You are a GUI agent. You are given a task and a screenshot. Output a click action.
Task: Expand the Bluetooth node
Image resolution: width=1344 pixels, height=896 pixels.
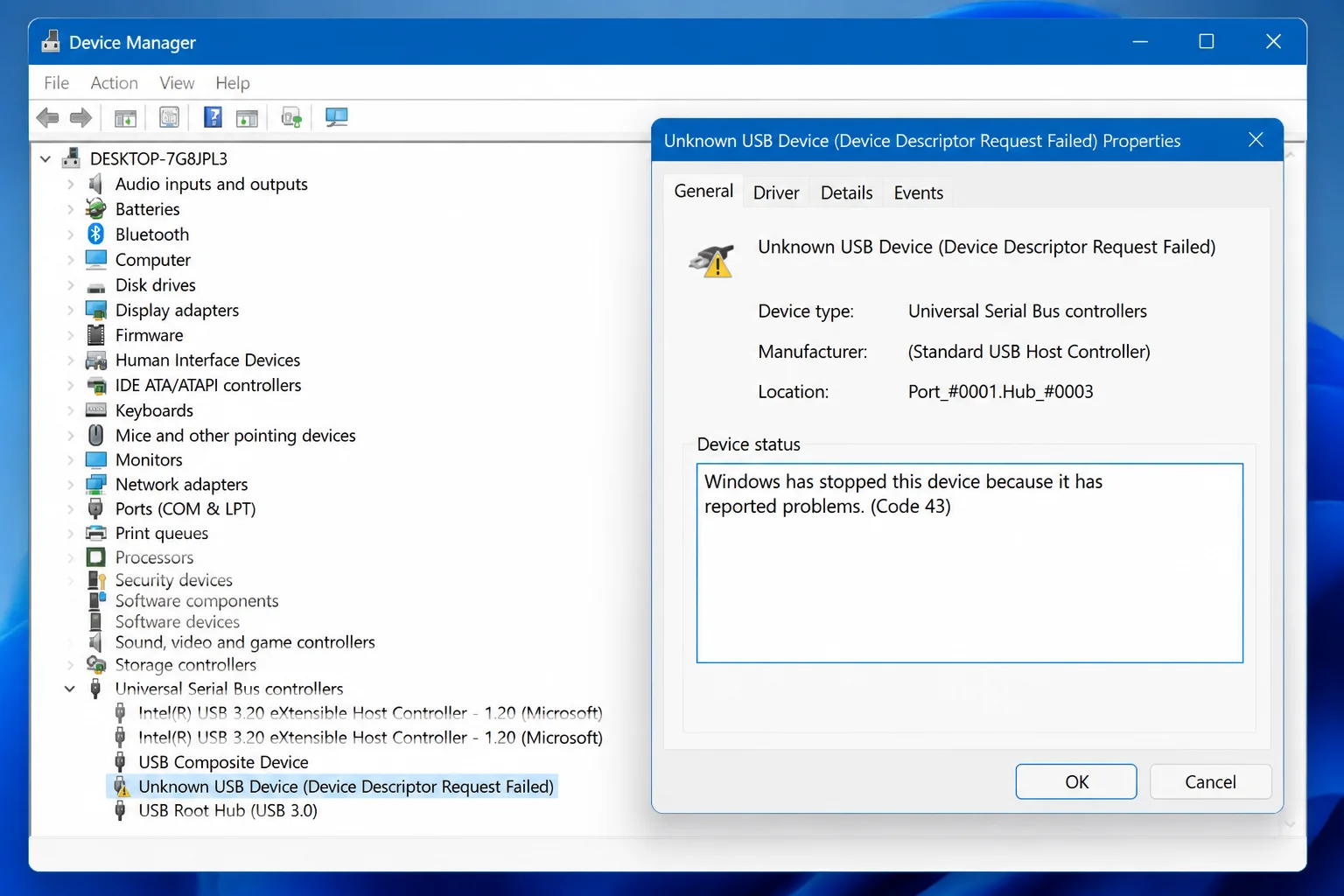coord(71,234)
